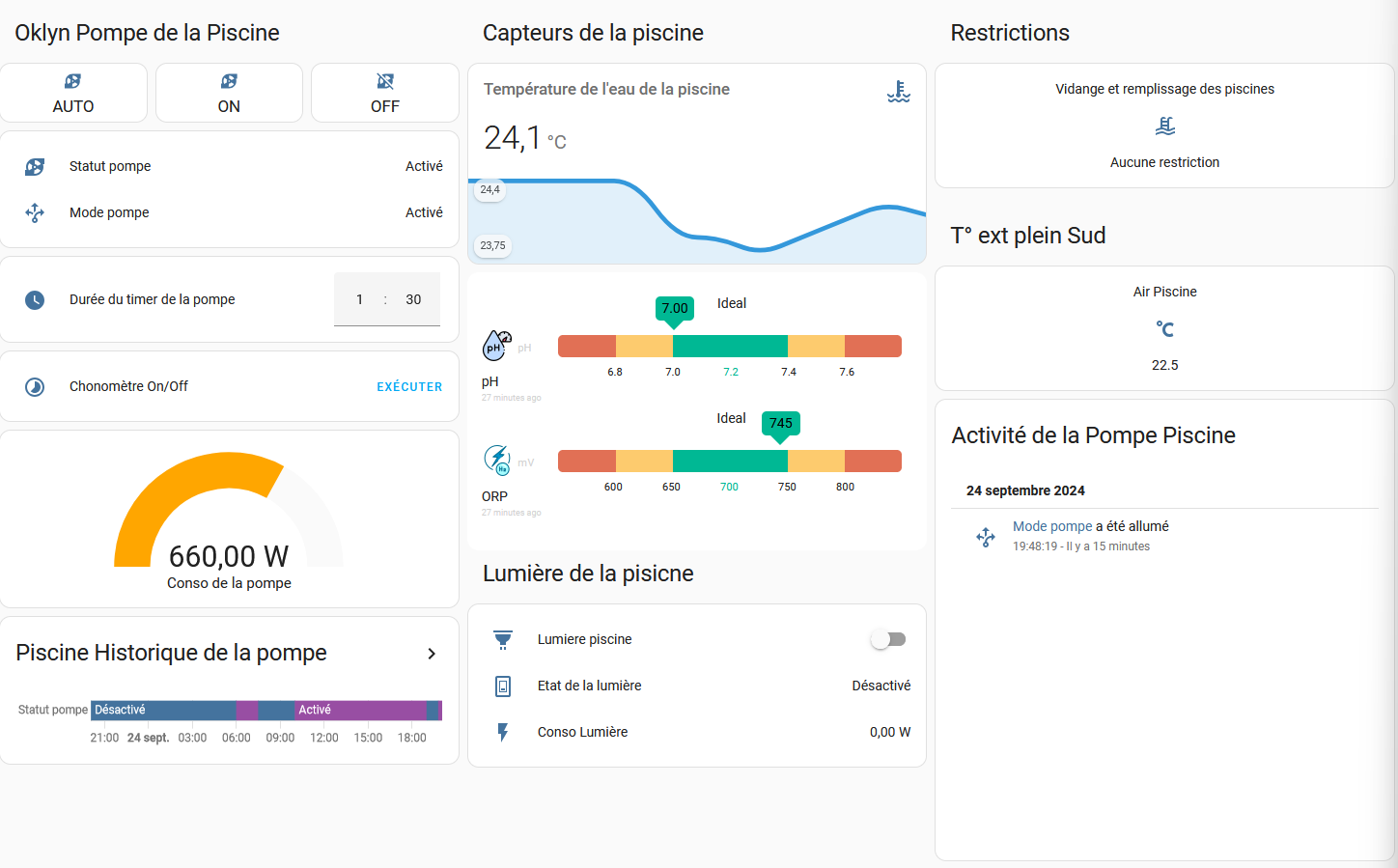Click the arrows icon next to Mode pompe
This screenshot has height=868, width=1398.
[x=35, y=212]
